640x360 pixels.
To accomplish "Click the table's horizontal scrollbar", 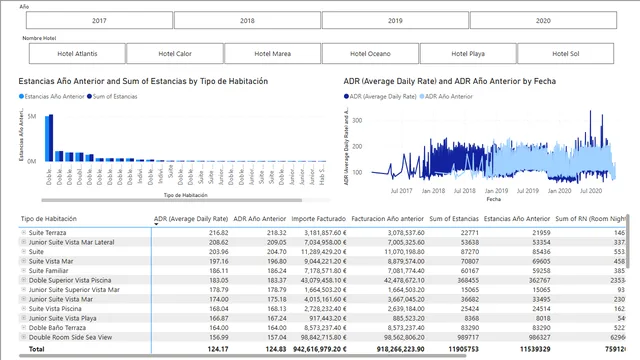I will pyautogui.click(x=242, y=356).
